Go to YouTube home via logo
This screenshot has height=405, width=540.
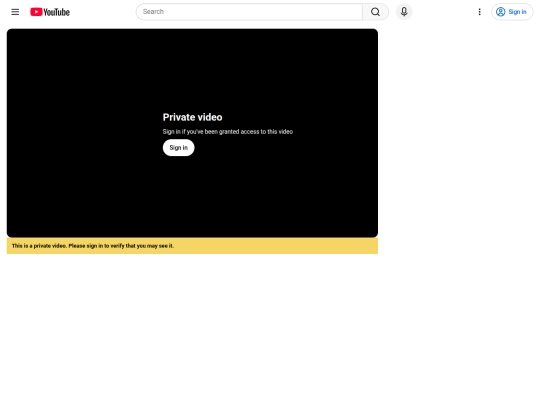coord(50,12)
